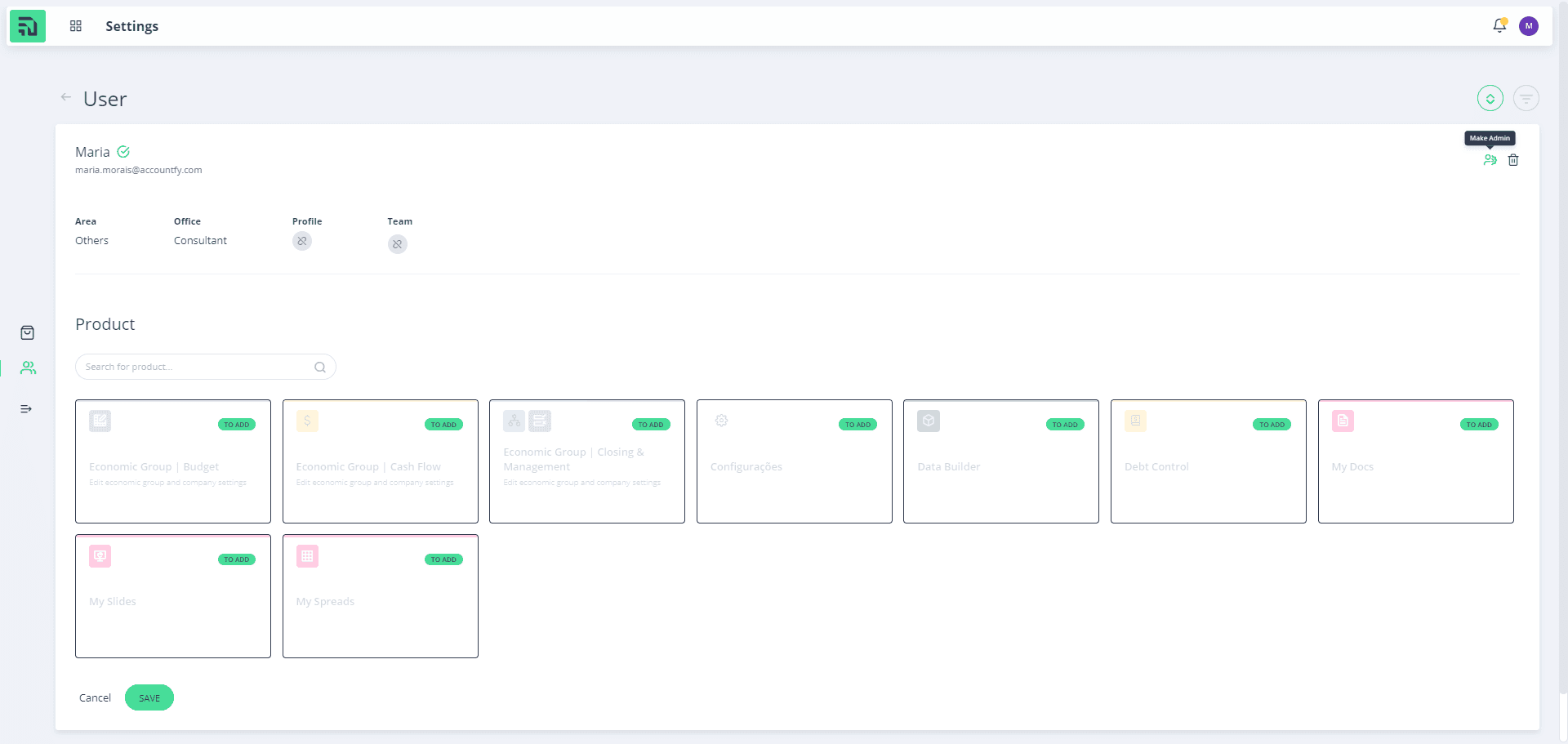The width and height of the screenshot is (1568, 744).
Task: Select the Configurações card title
Action: click(746, 467)
